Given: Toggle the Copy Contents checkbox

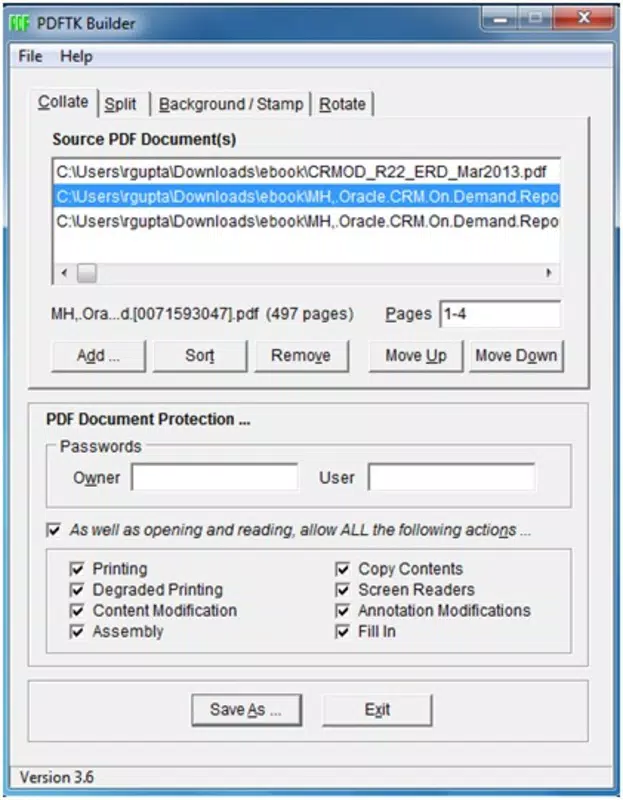Looking at the screenshot, I should [x=342, y=569].
